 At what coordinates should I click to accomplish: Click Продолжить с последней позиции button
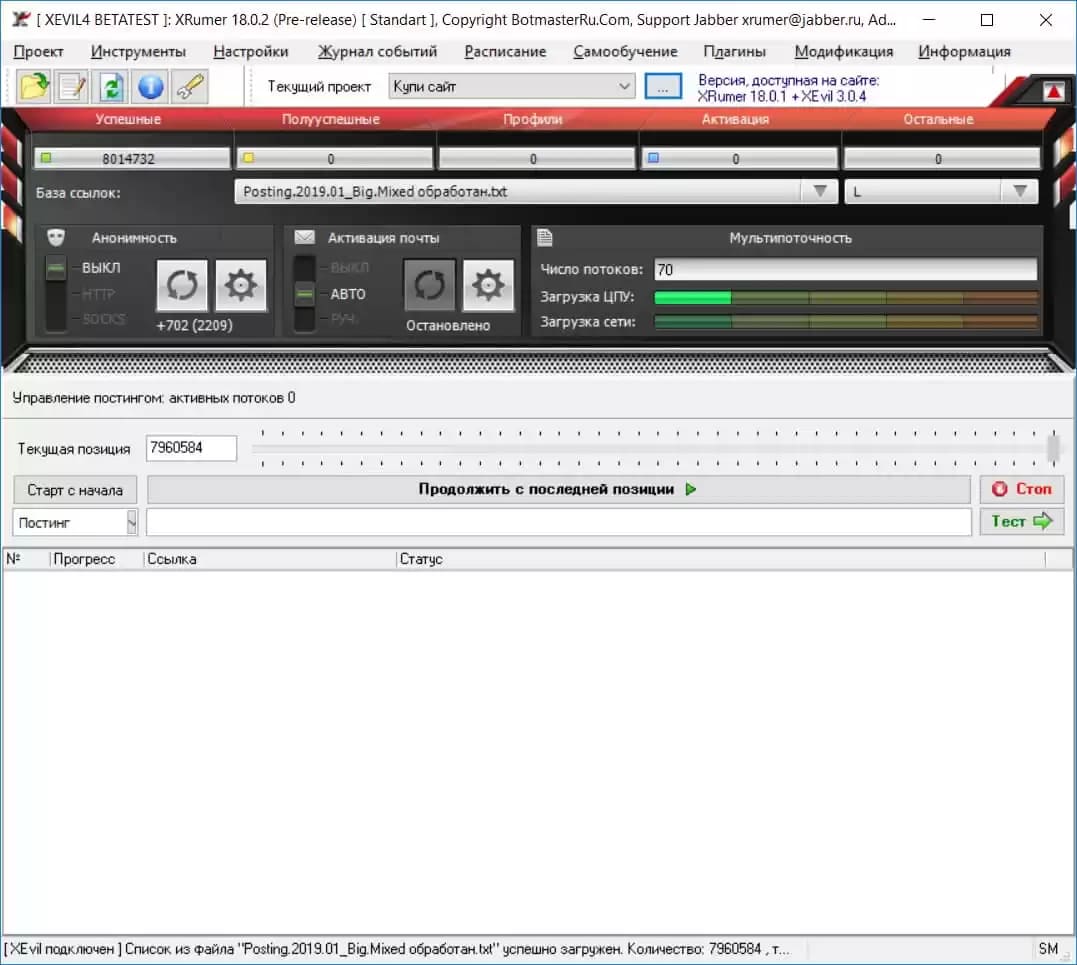pos(558,489)
